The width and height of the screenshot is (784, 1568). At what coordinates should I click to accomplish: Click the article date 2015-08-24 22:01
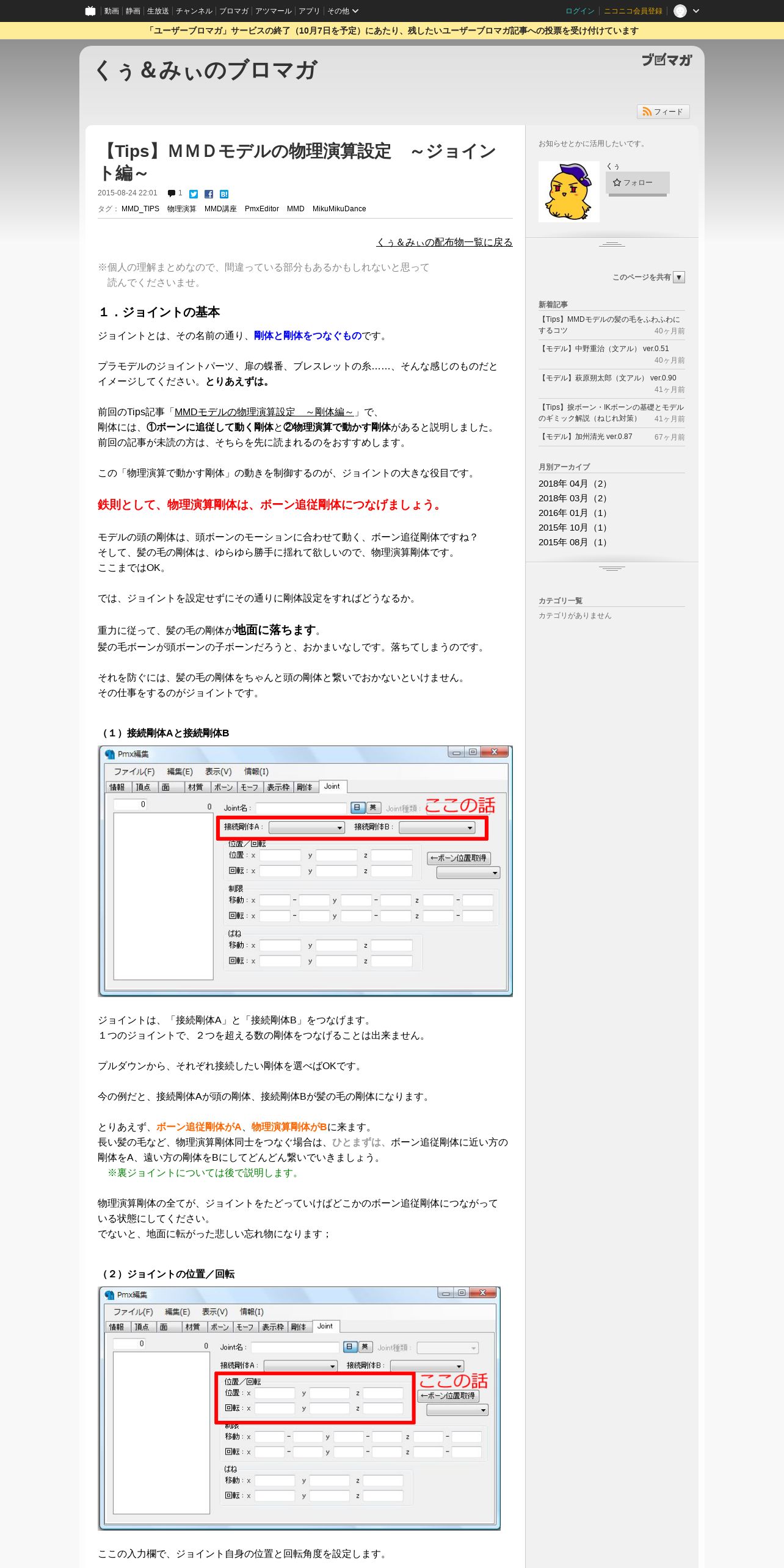tap(128, 193)
